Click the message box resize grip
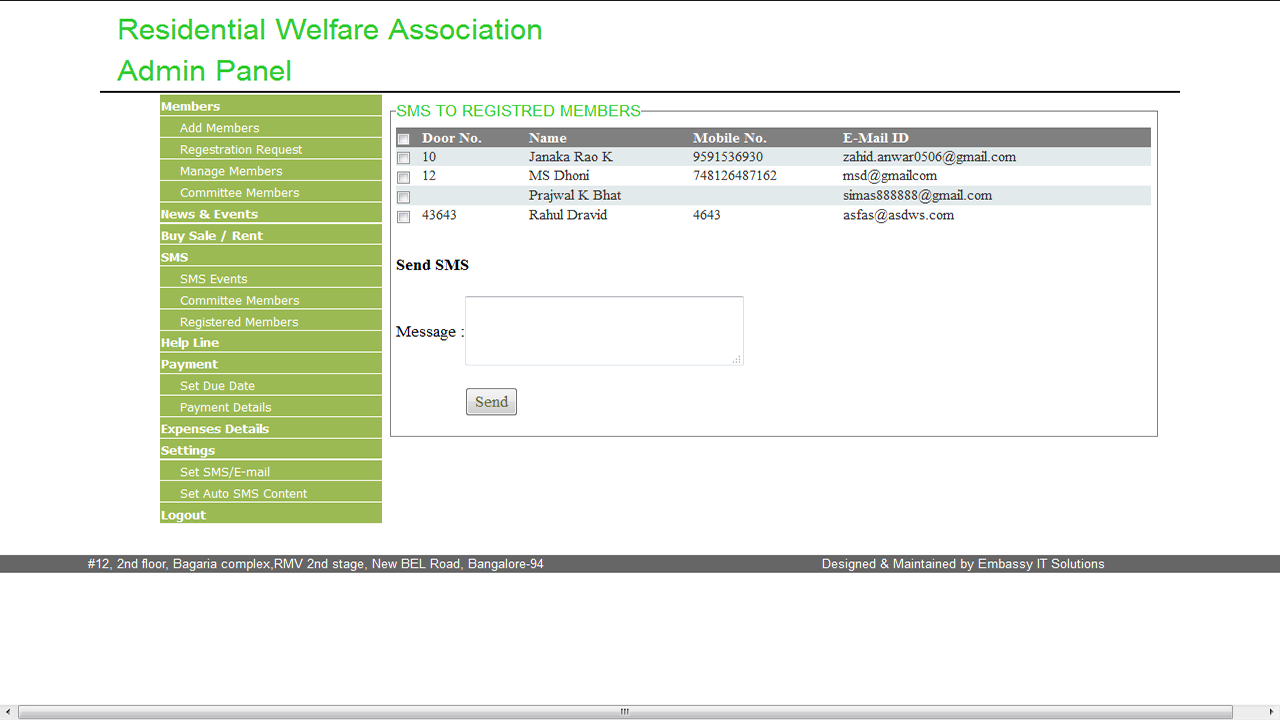Image resolution: width=1280 pixels, height=720 pixels. [737, 359]
